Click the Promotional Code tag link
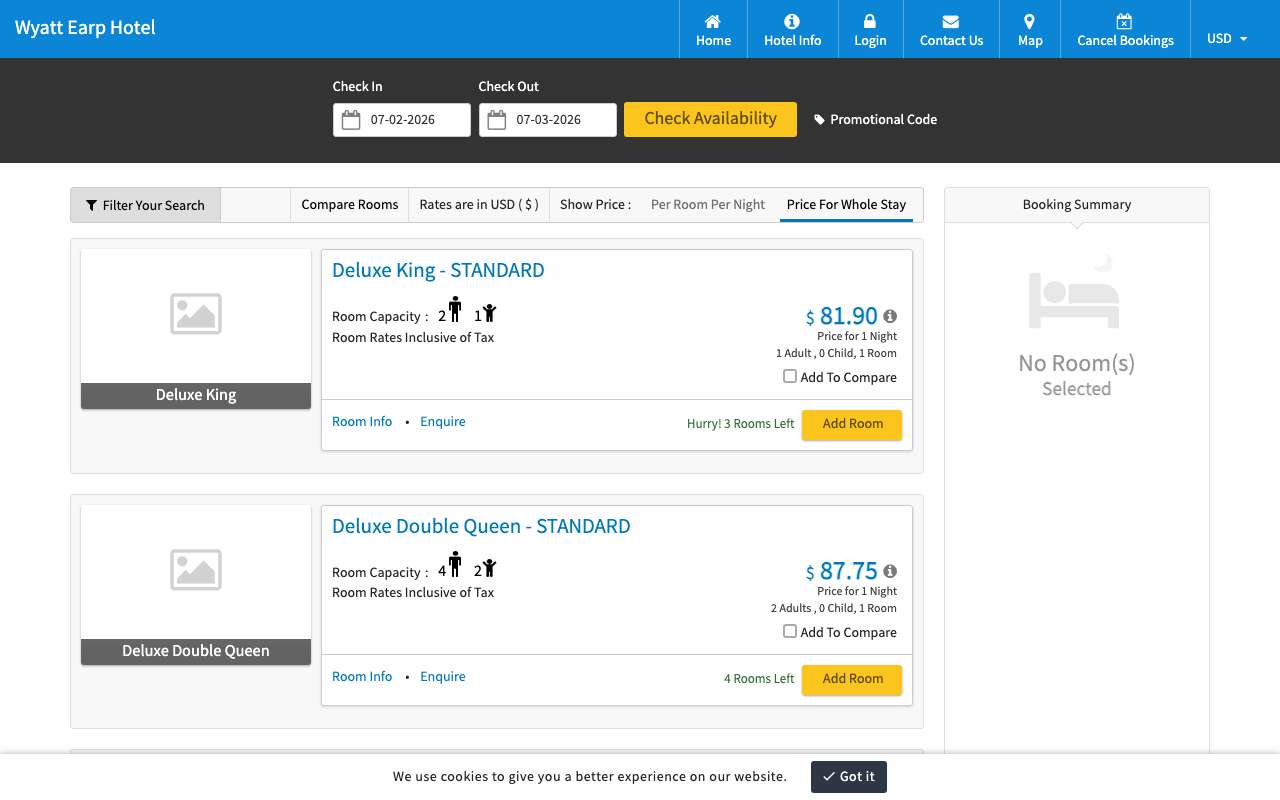 [x=876, y=119]
